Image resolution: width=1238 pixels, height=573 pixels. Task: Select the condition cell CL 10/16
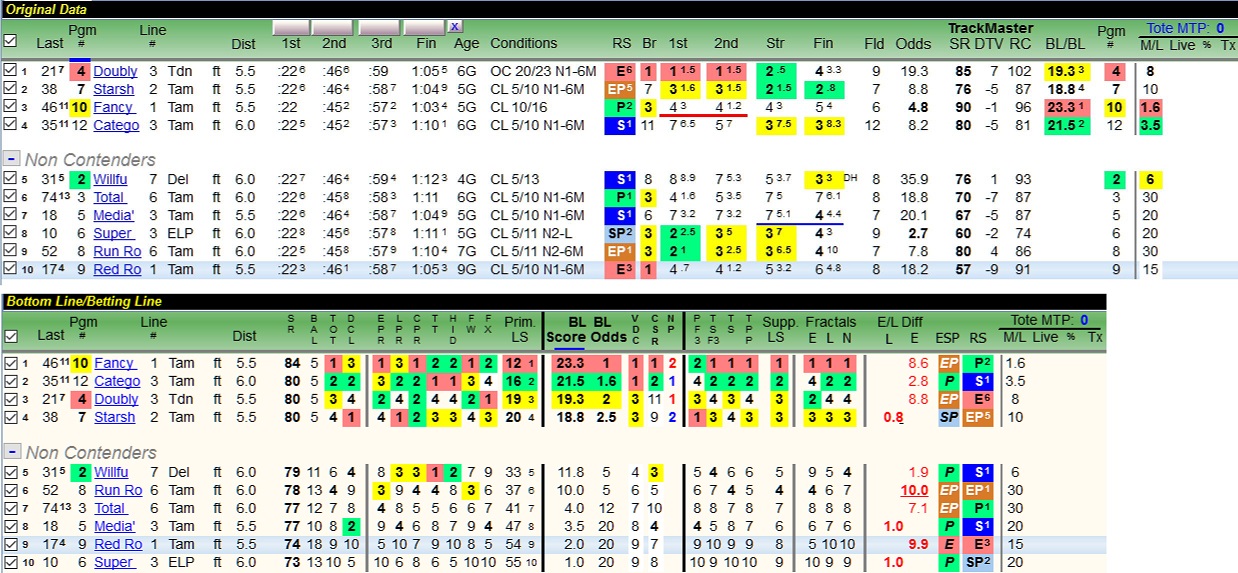pyautogui.click(x=519, y=107)
